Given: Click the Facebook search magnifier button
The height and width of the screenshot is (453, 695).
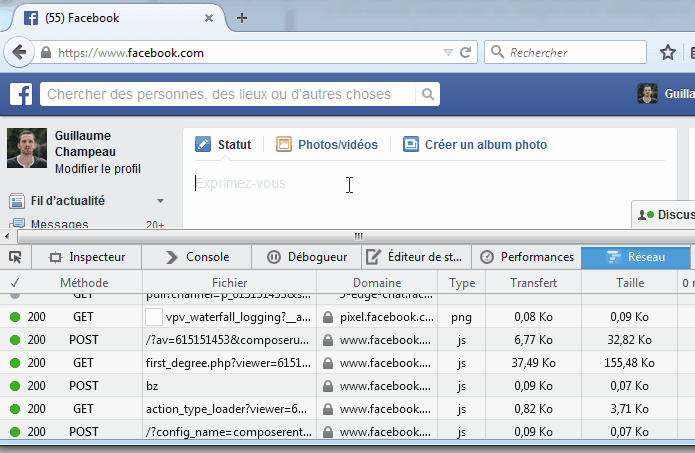Looking at the screenshot, I should click(428, 94).
